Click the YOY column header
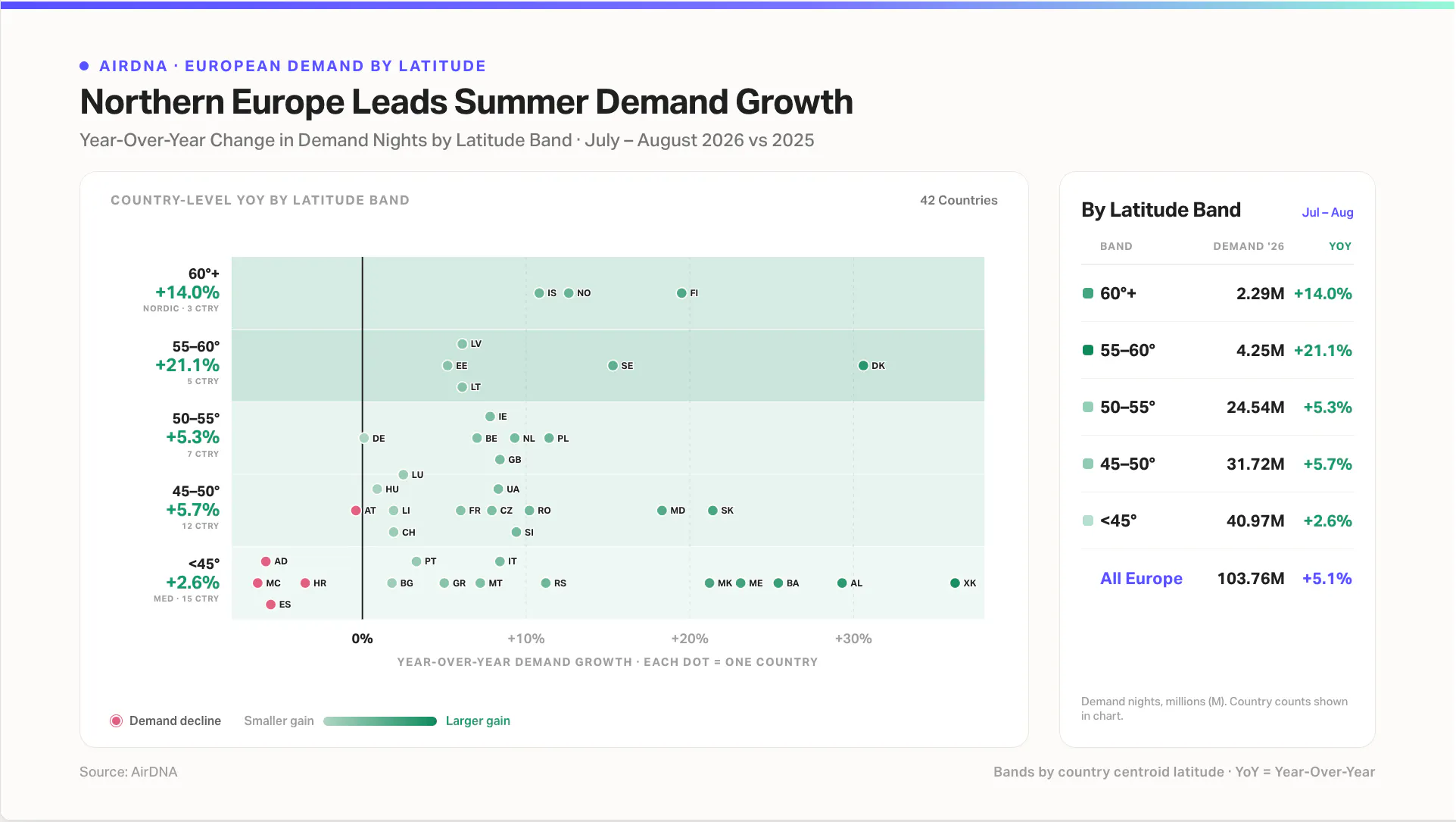Viewport: 1456px width, 822px height. pyautogui.click(x=1340, y=246)
